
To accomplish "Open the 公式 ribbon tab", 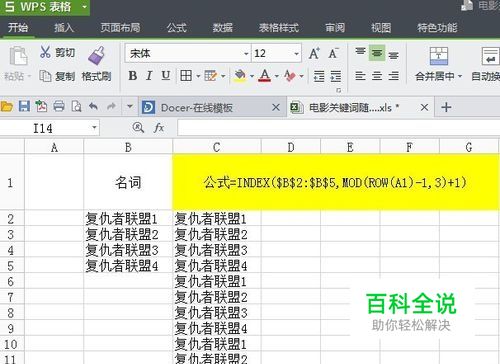I will pyautogui.click(x=177, y=28).
